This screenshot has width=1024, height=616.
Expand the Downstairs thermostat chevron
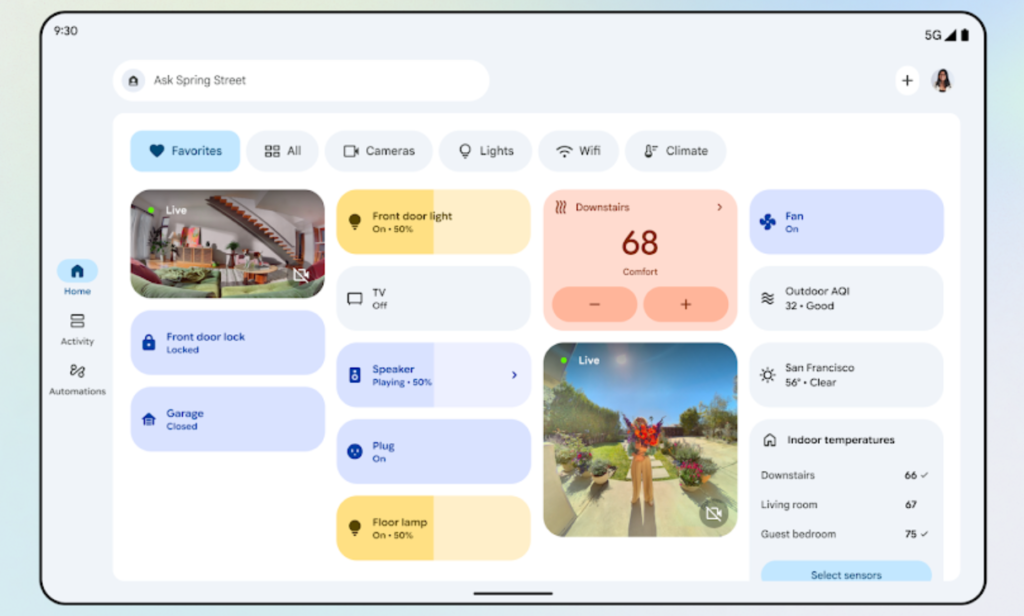click(719, 207)
